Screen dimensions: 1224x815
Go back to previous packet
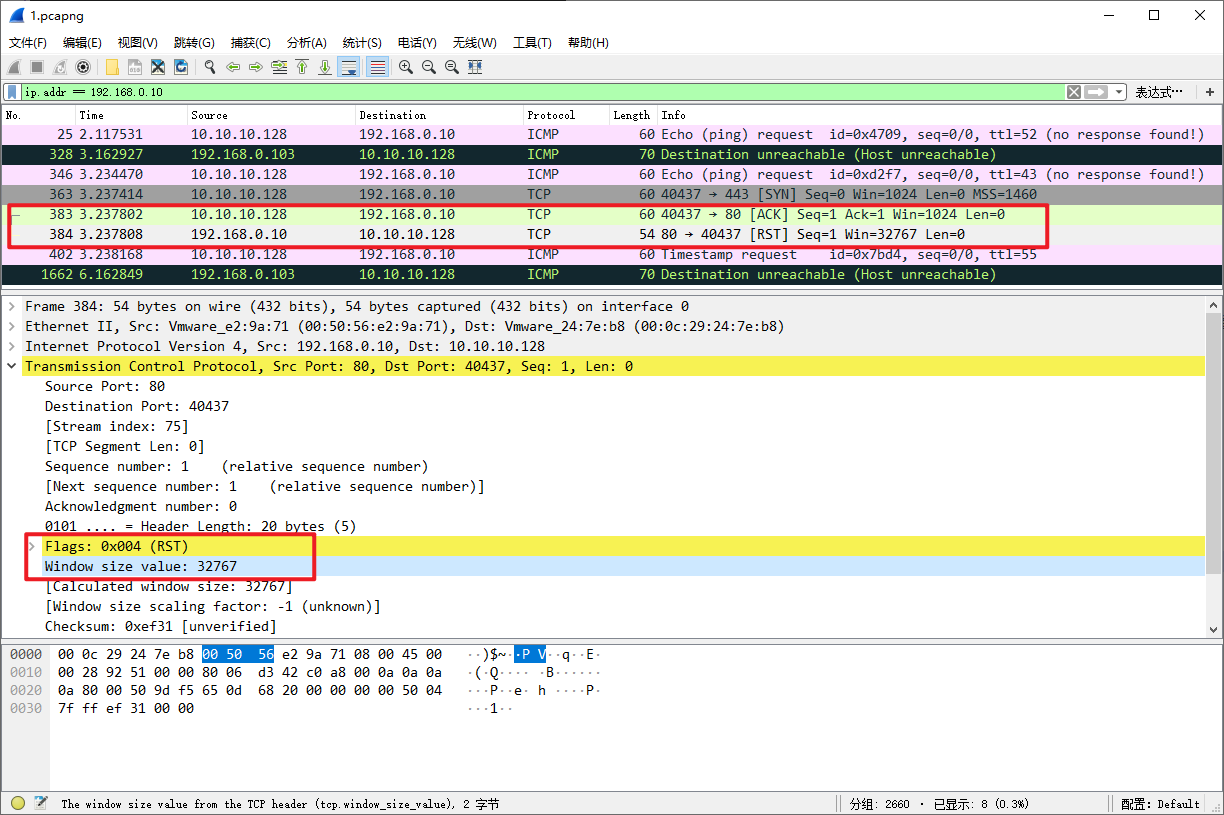tap(233, 67)
